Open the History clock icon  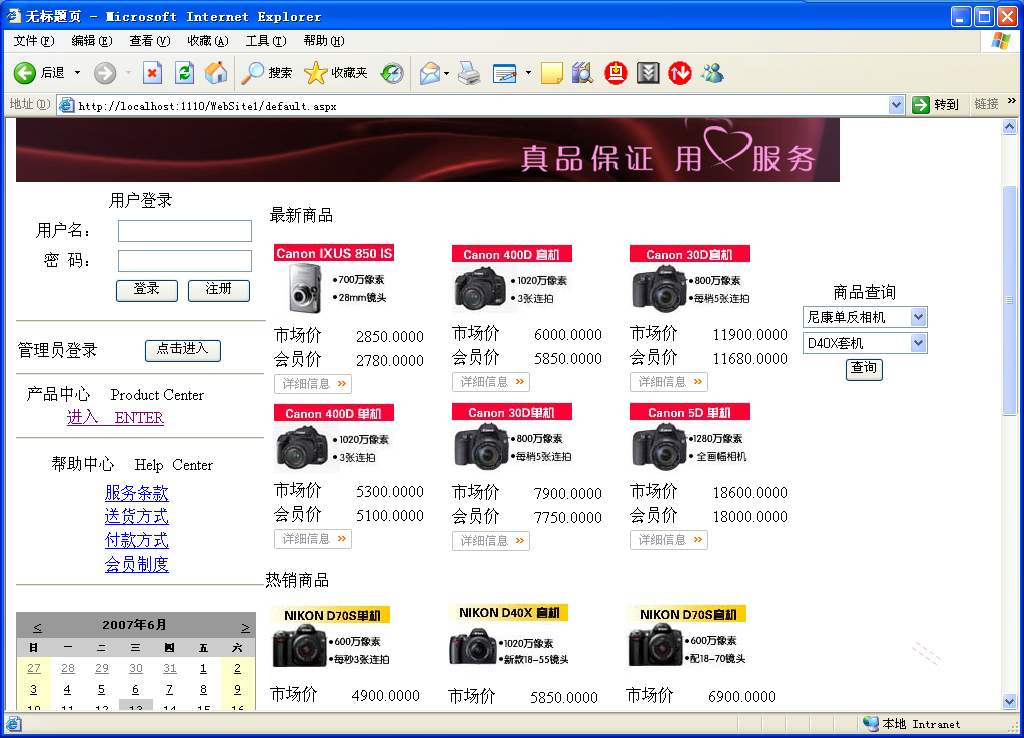392,73
